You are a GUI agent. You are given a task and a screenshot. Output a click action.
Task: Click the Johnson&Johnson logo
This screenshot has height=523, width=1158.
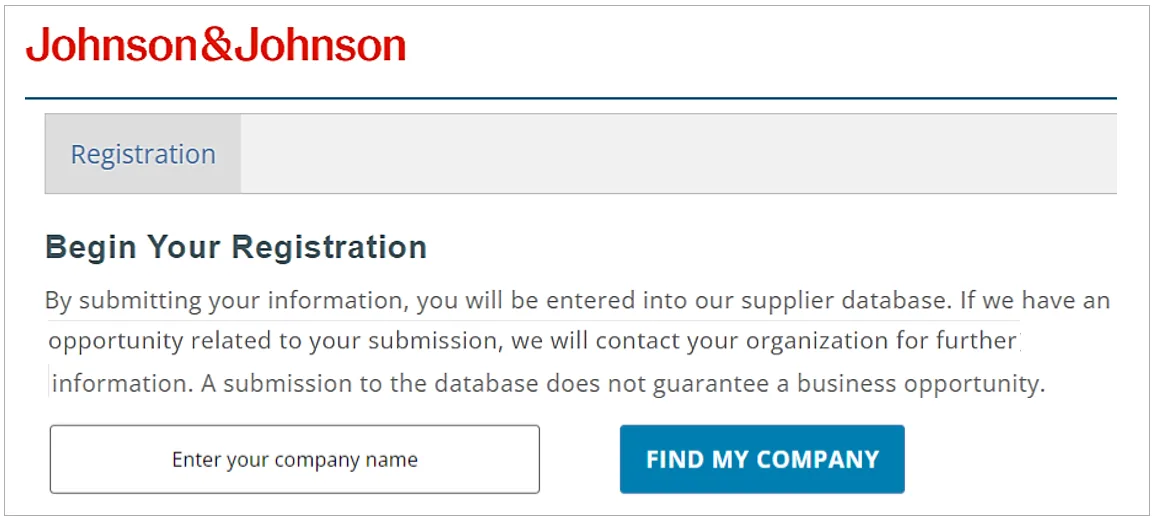tap(216, 46)
